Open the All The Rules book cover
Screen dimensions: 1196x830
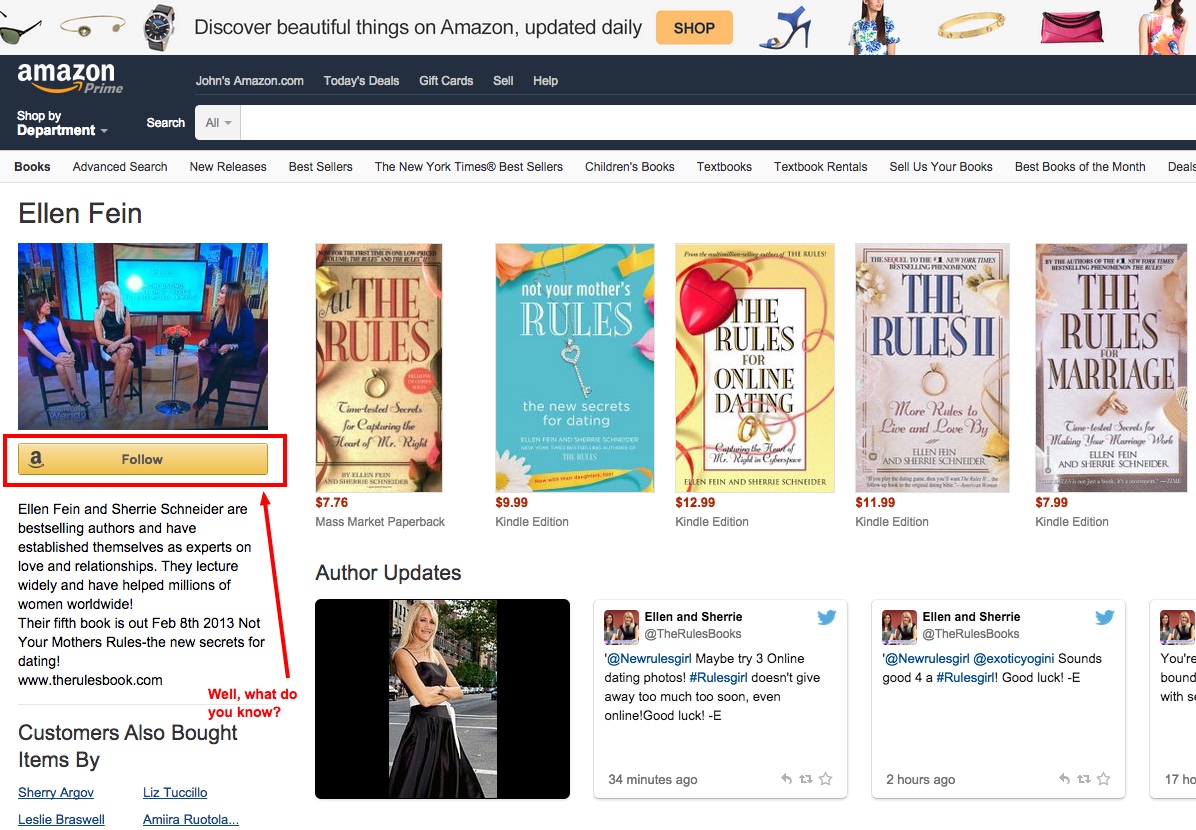pos(379,368)
